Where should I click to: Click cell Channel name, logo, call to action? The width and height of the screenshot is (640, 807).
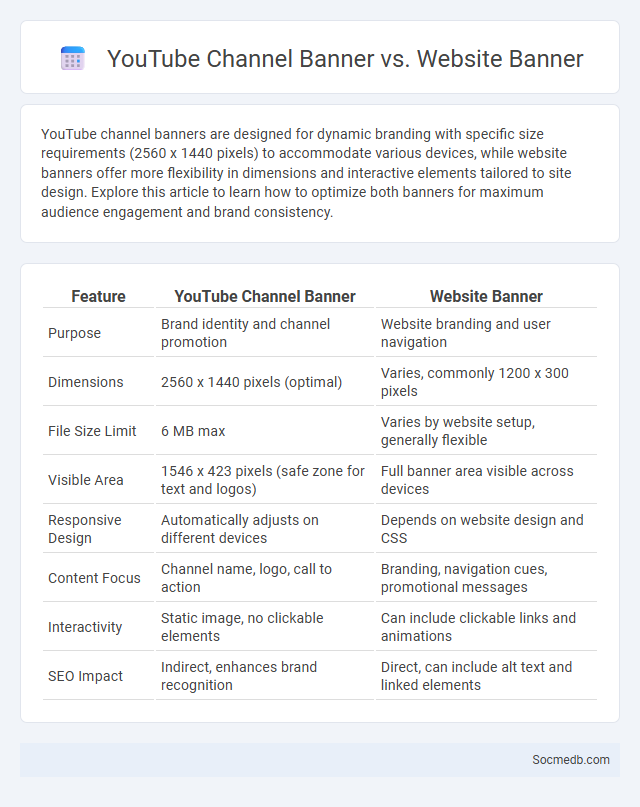(264, 578)
